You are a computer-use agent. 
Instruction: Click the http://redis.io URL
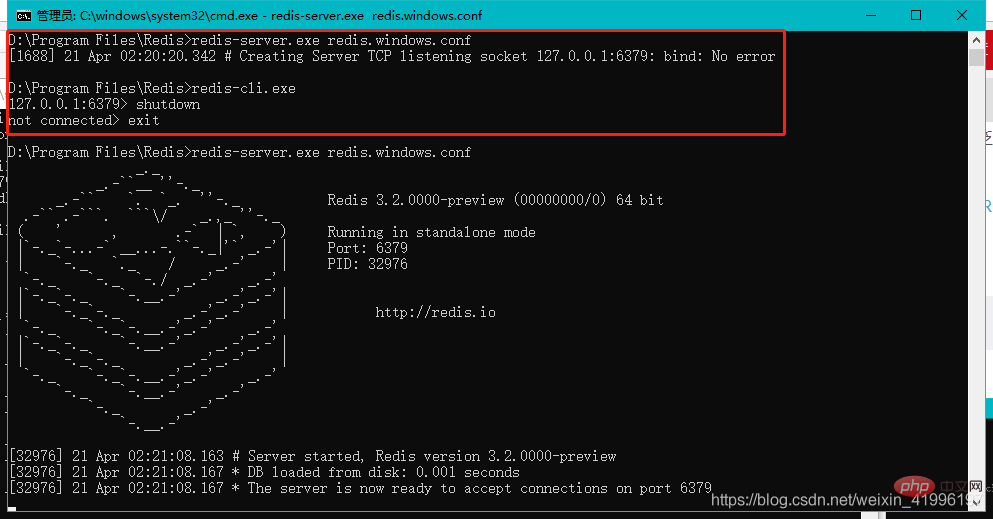pyautogui.click(x=435, y=312)
